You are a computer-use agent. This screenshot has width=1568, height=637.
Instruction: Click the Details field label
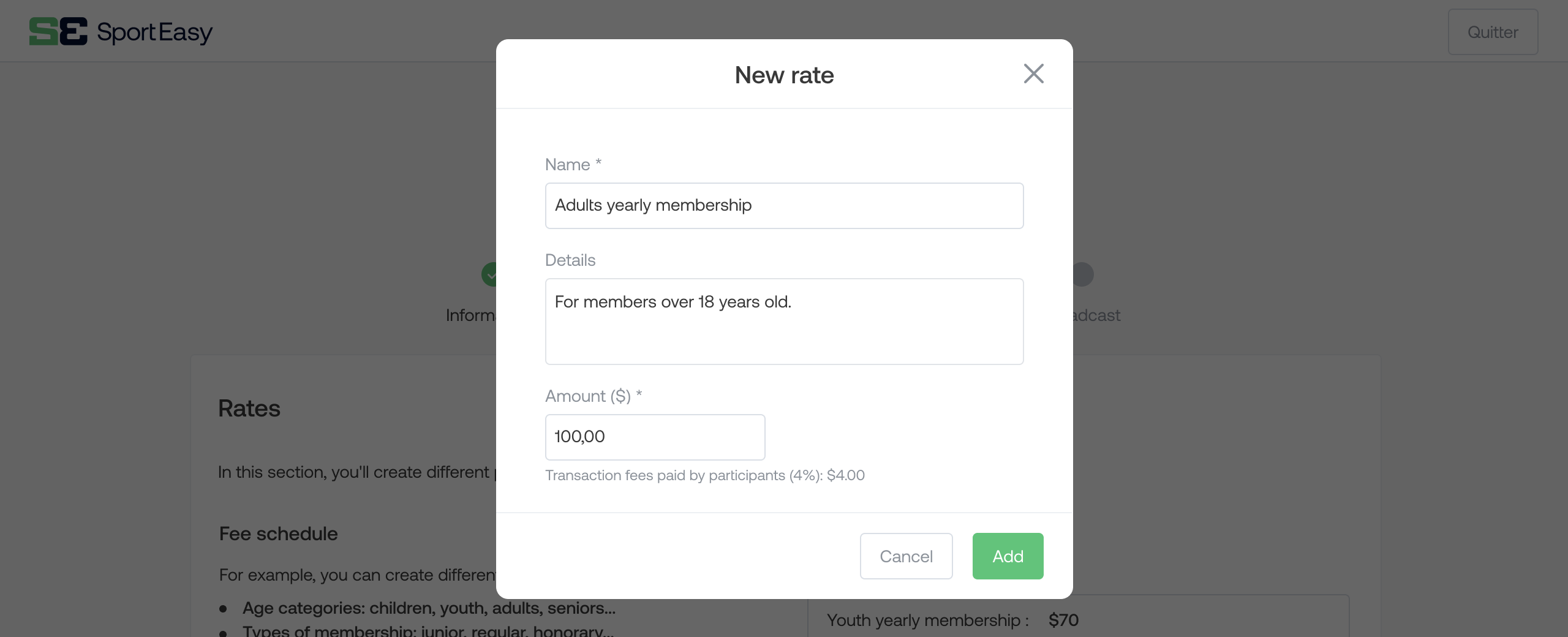(x=570, y=260)
